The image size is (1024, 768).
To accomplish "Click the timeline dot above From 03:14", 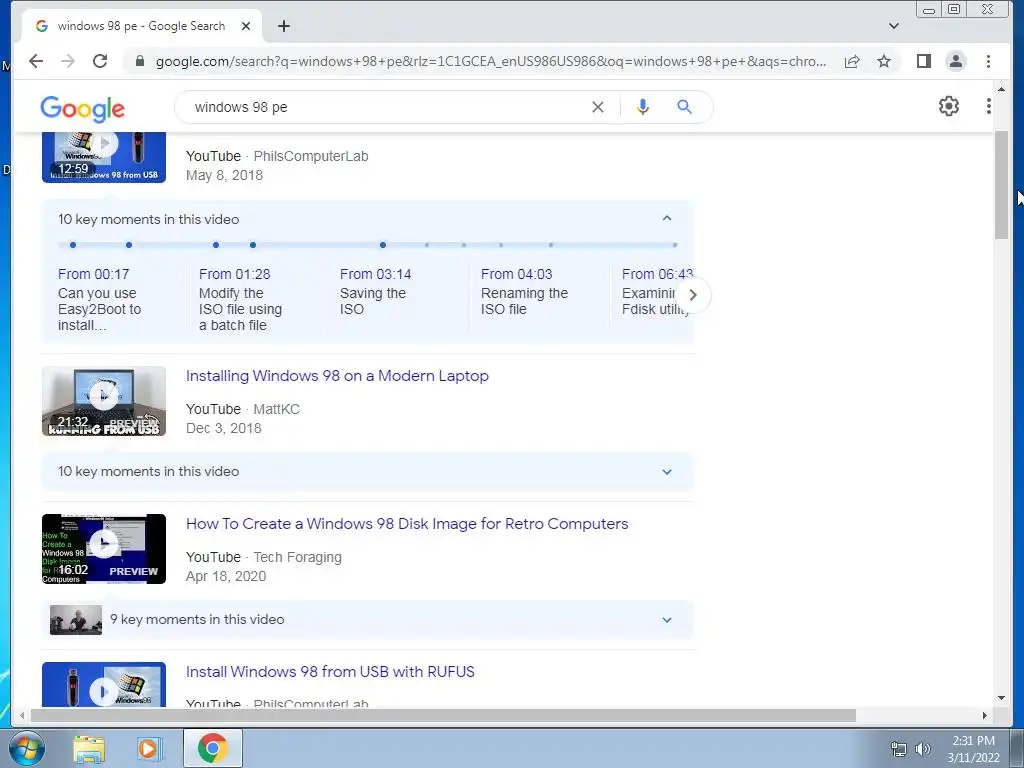I will tap(383, 245).
